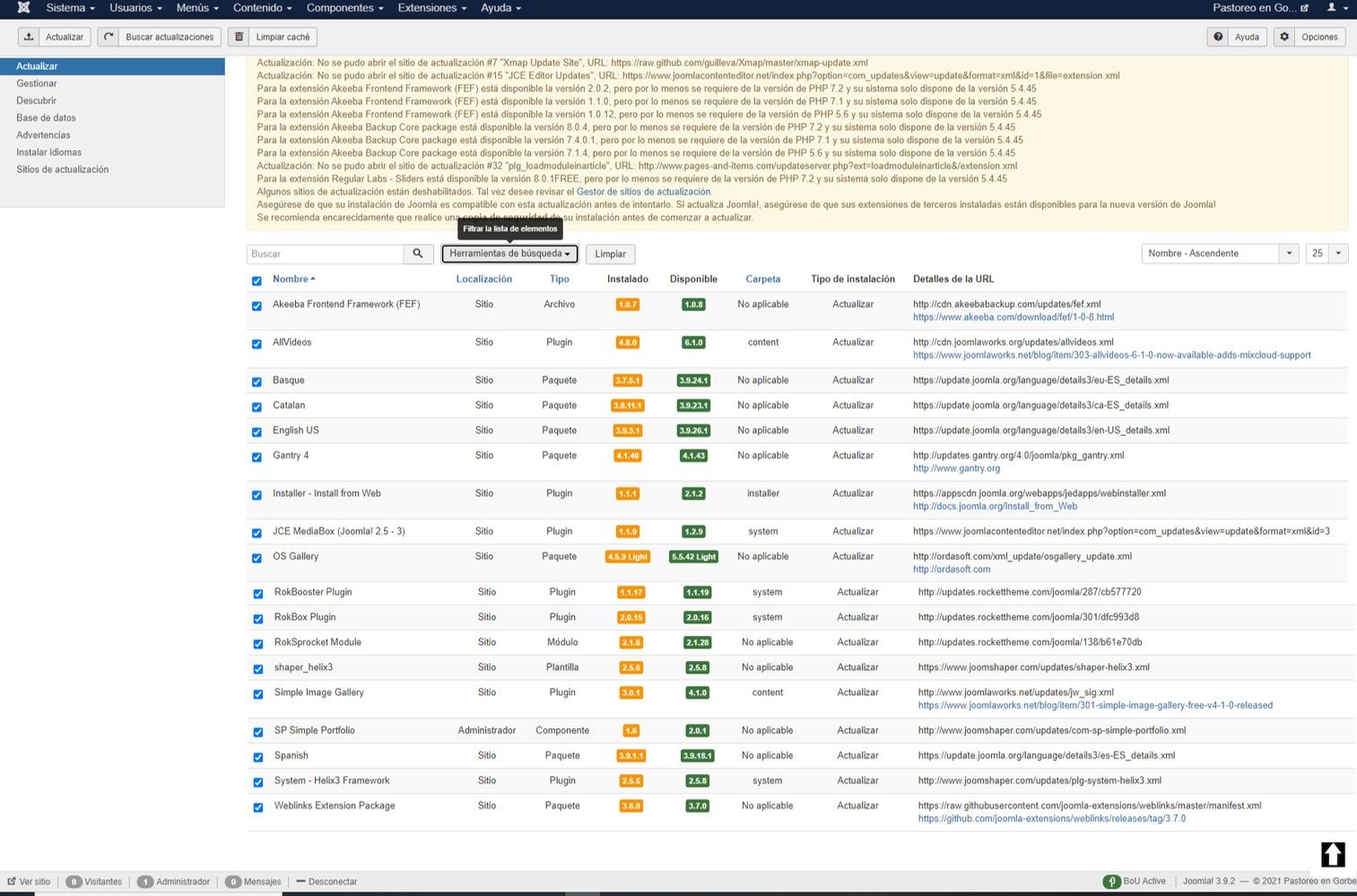The width and height of the screenshot is (1357, 896).
Task: Open Opciones gear button
Action: tap(1309, 37)
